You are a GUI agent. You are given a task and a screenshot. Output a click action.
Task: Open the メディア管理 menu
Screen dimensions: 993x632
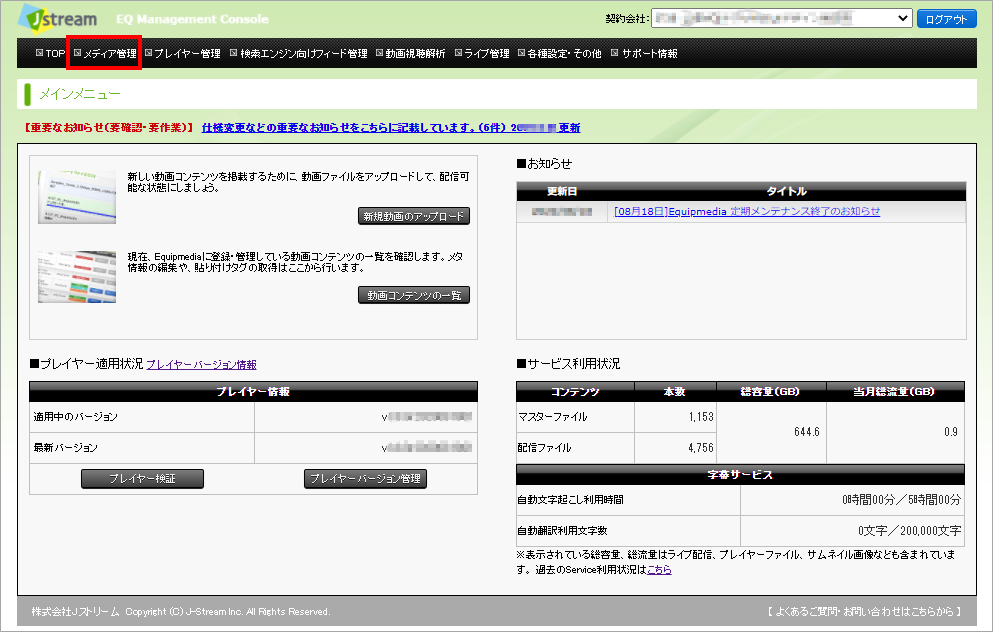105,54
